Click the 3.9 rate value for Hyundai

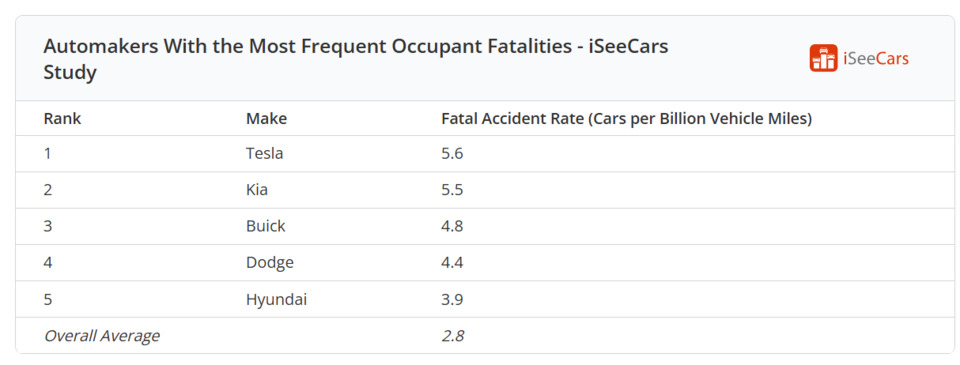[452, 299]
